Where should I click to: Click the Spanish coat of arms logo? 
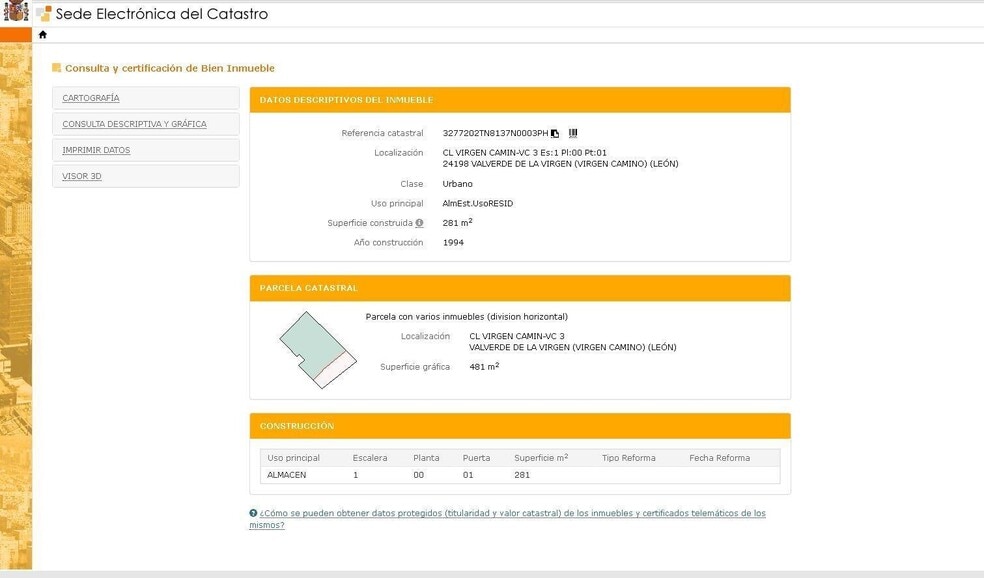click(15, 13)
